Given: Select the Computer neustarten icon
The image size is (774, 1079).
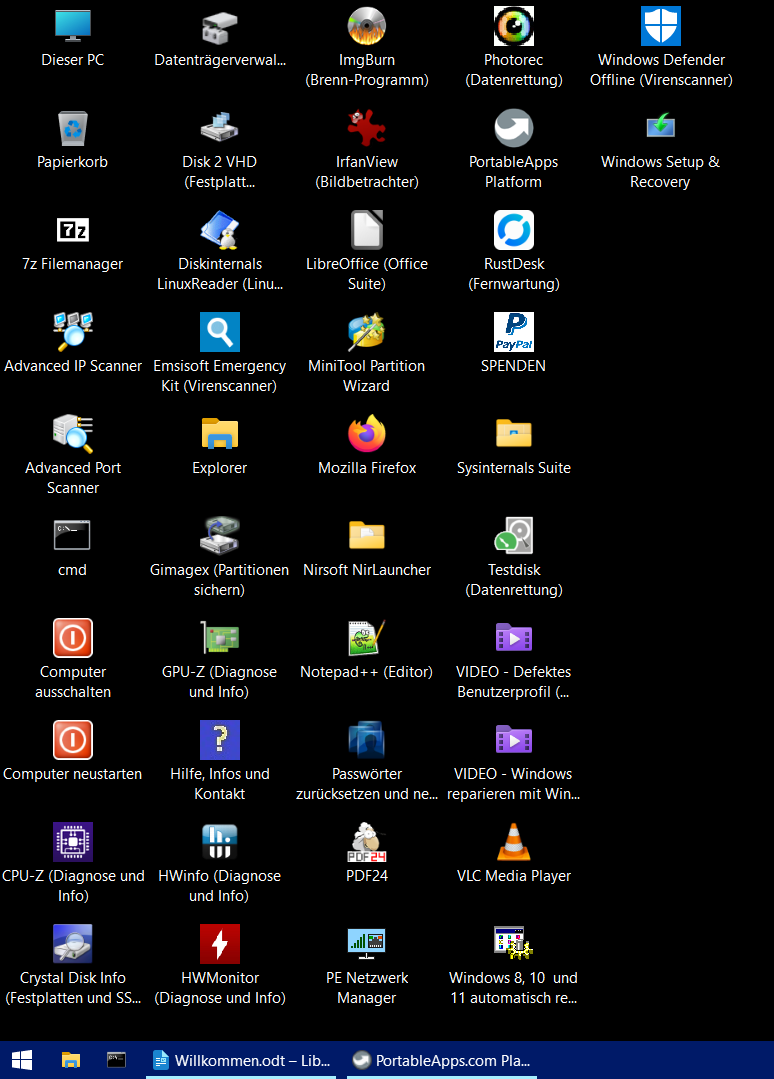Looking at the screenshot, I should point(73,739).
